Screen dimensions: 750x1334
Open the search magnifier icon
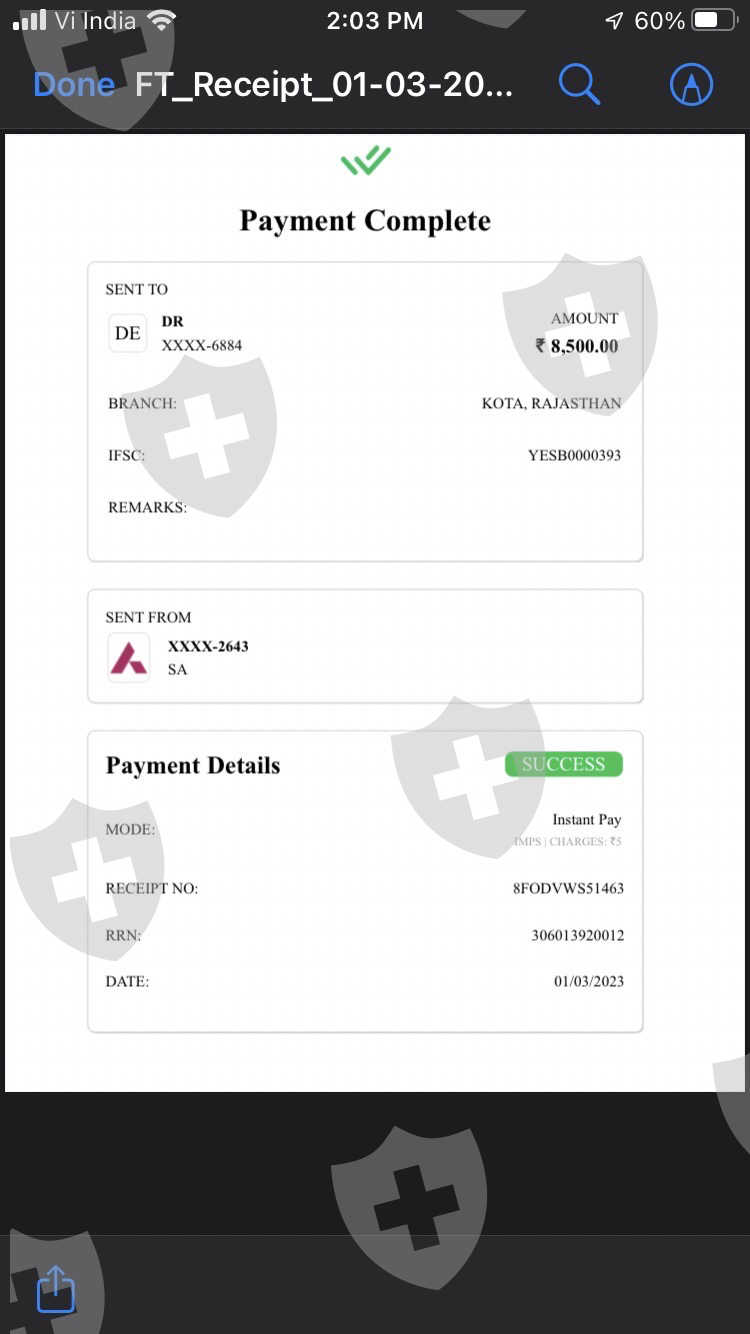(579, 85)
